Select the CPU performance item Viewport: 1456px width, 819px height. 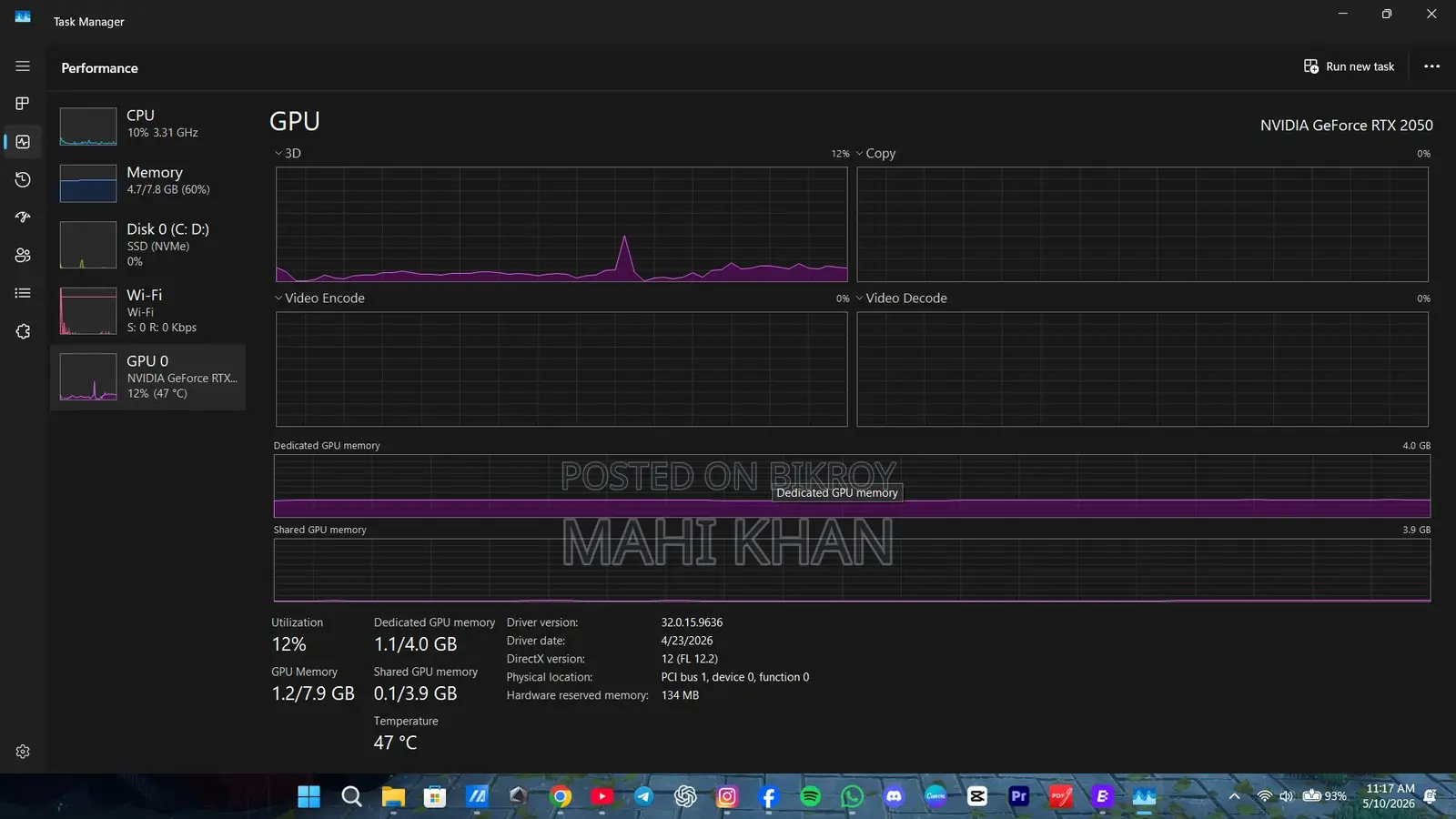[x=147, y=126]
